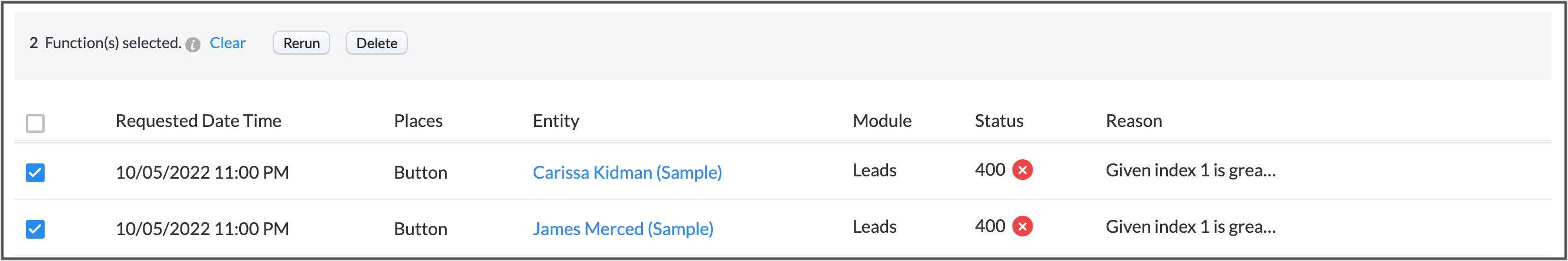This screenshot has width=1568, height=261.
Task: Click the Module column header
Action: click(x=882, y=121)
